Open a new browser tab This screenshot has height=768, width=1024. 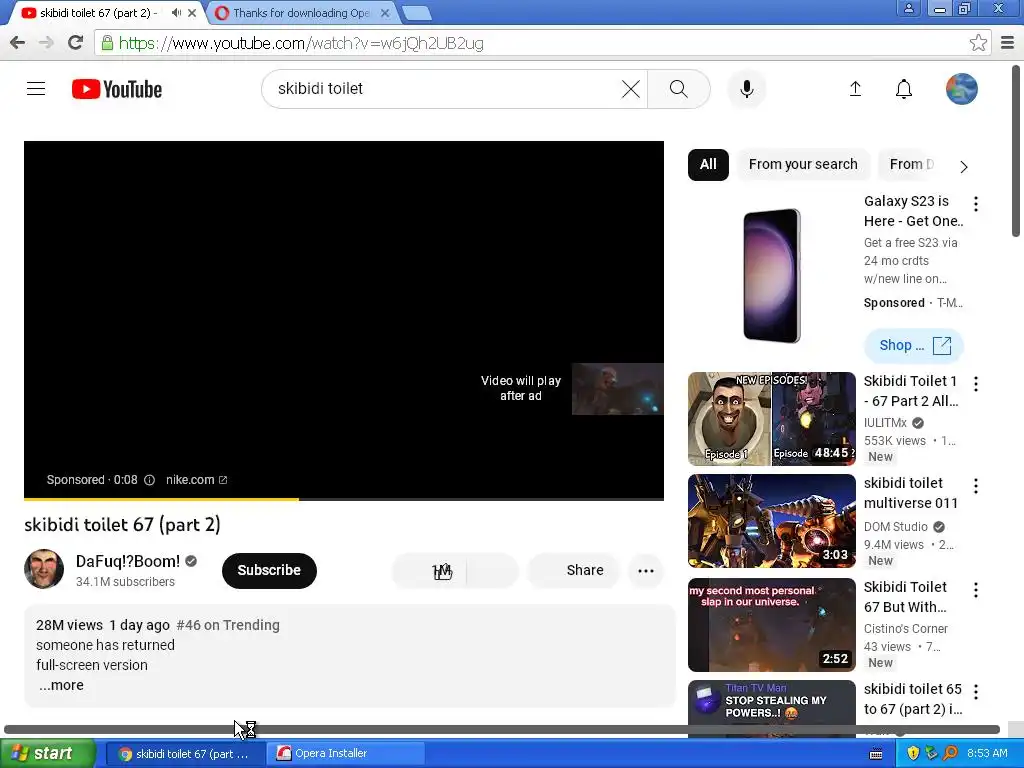click(x=416, y=12)
